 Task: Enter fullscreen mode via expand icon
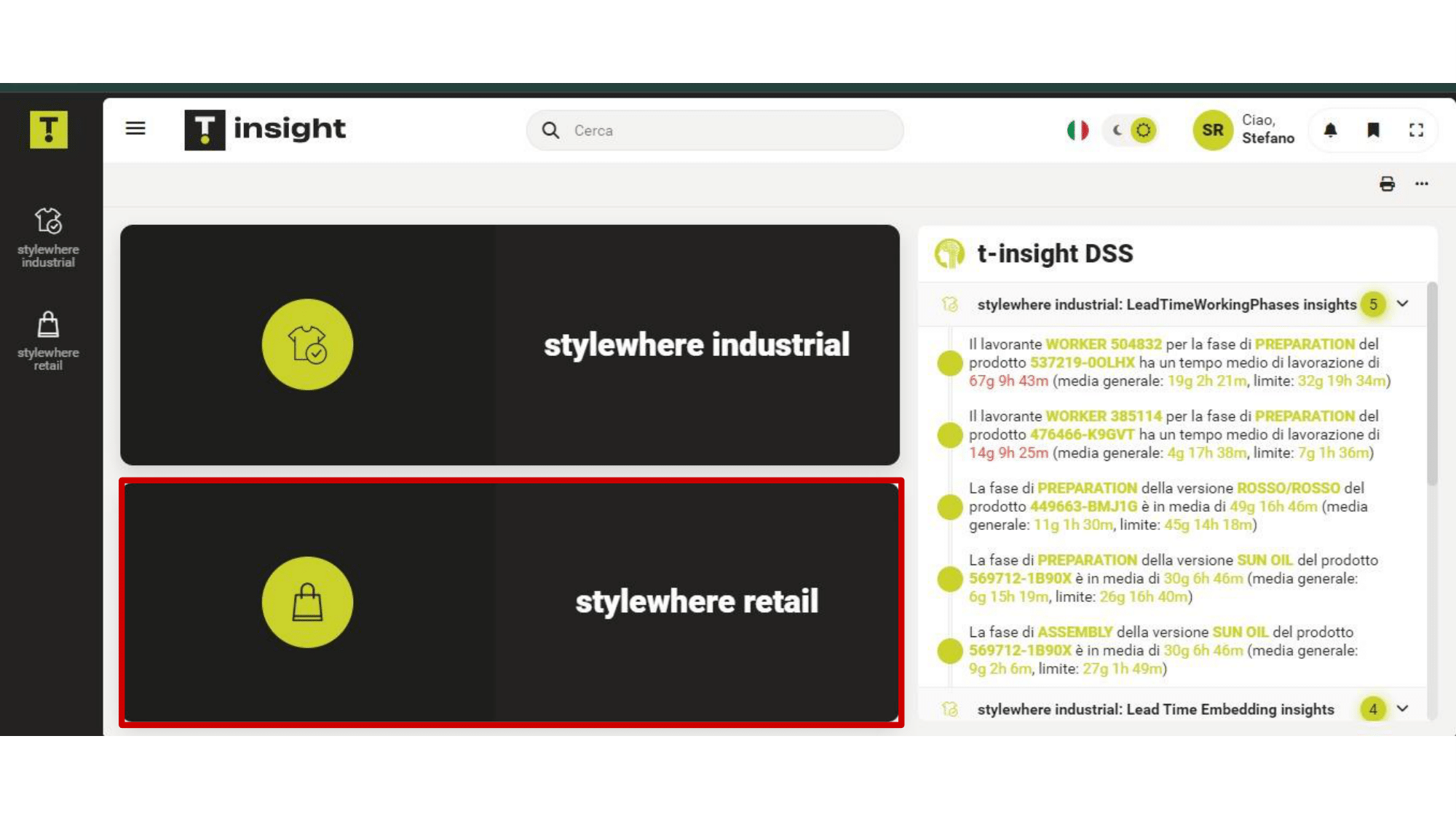coord(1416,130)
